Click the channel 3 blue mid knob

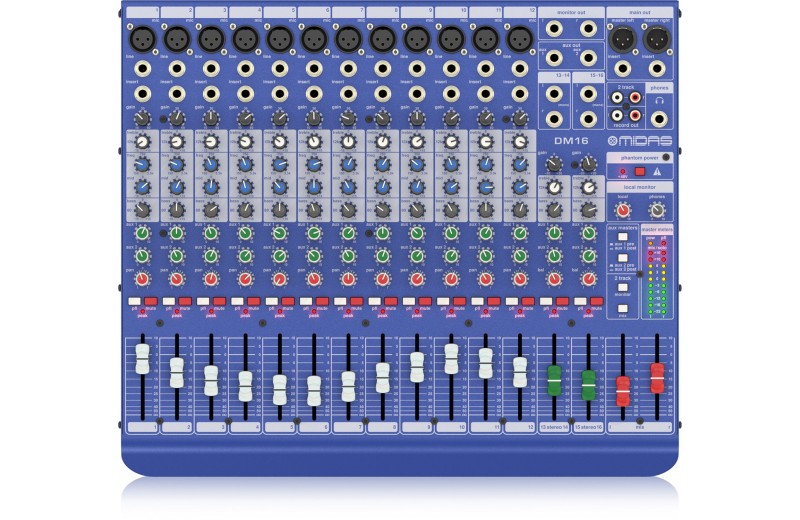point(211,187)
